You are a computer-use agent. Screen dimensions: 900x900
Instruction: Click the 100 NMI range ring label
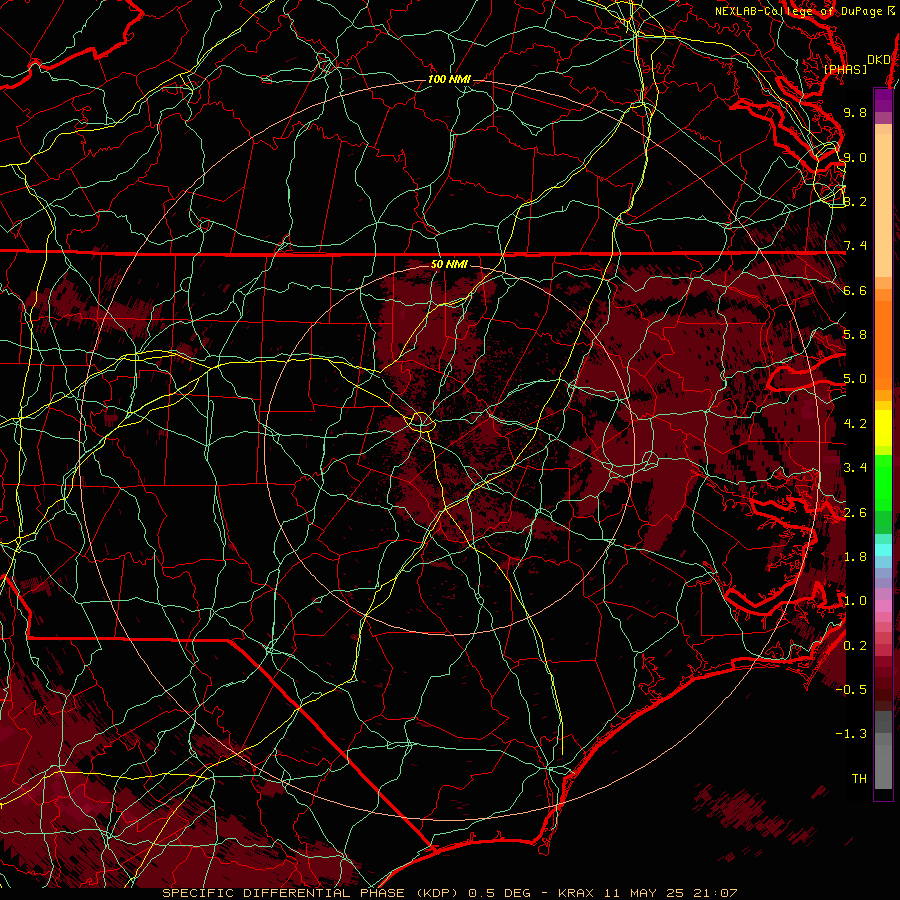click(449, 79)
